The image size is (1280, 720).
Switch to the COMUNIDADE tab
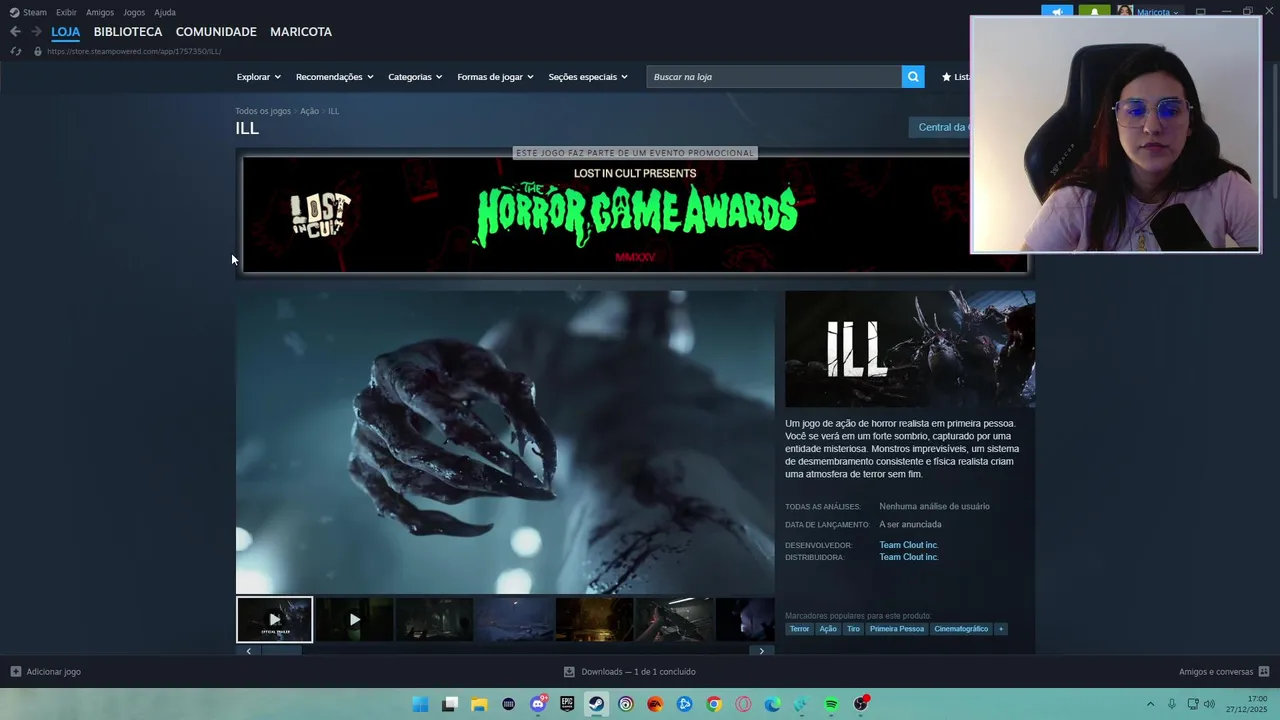coord(216,32)
